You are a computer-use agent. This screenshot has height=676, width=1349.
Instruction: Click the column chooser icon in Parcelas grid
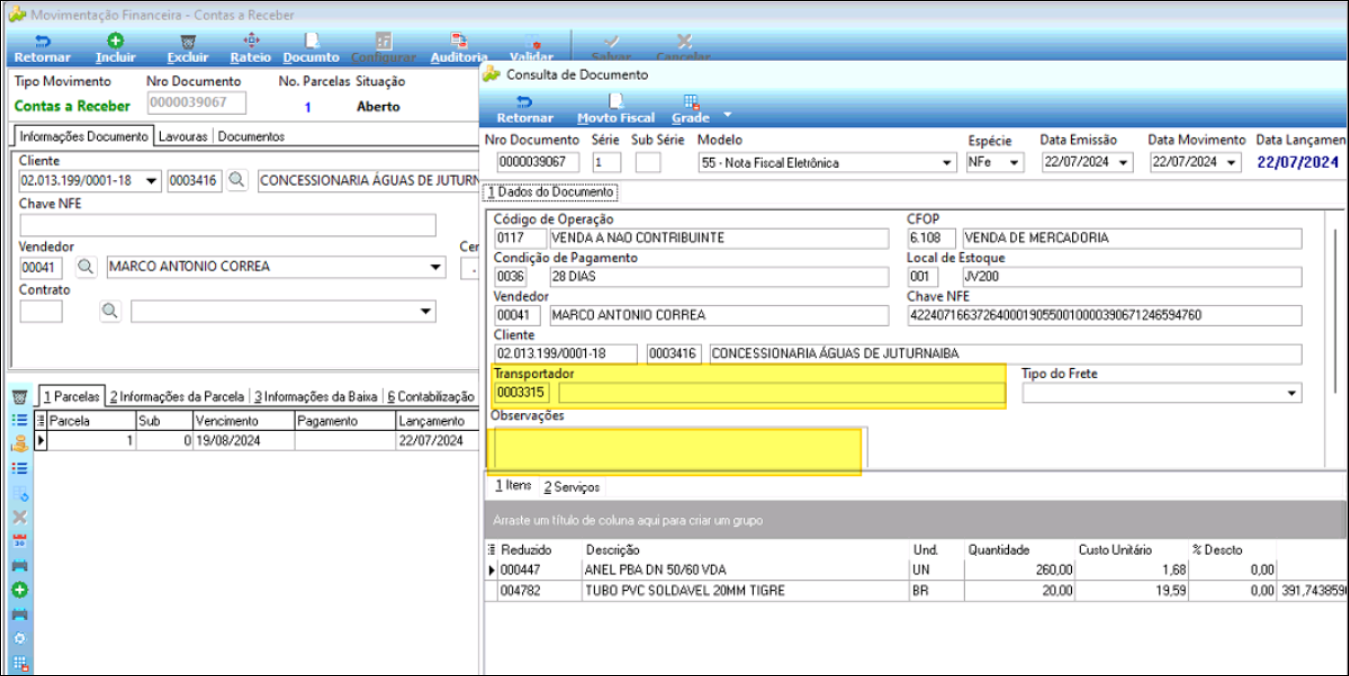pyautogui.click(x=41, y=421)
